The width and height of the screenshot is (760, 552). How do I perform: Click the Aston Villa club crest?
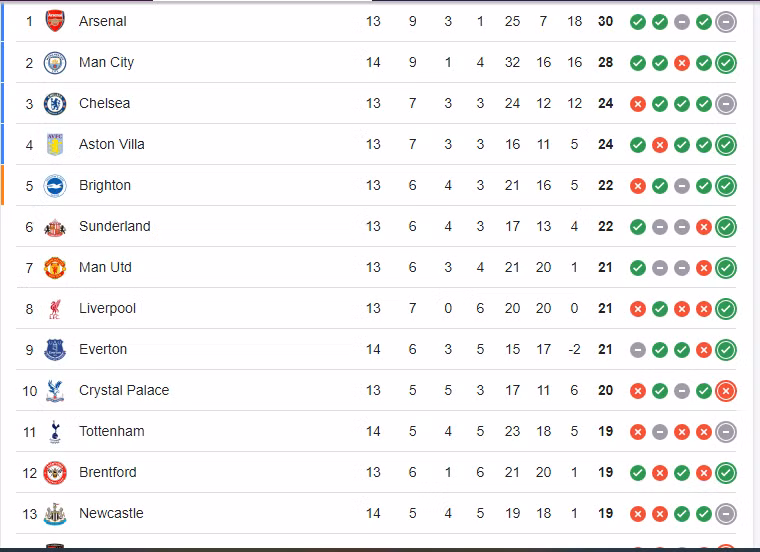tap(55, 144)
